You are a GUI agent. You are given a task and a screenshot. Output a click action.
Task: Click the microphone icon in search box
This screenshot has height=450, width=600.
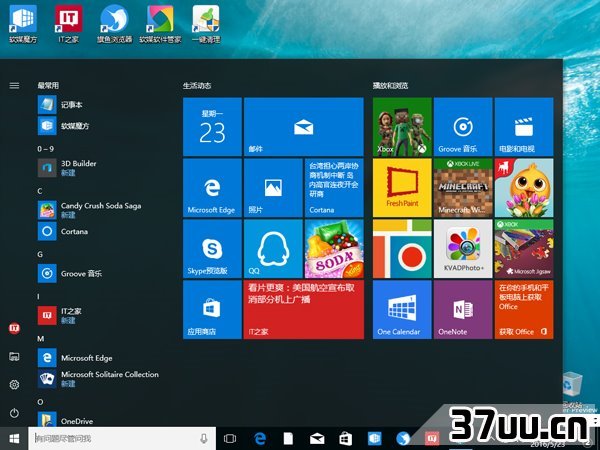(204, 439)
